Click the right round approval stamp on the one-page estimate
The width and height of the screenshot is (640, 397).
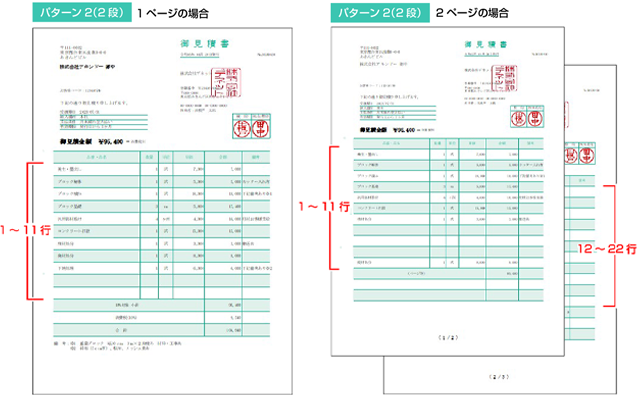point(260,129)
